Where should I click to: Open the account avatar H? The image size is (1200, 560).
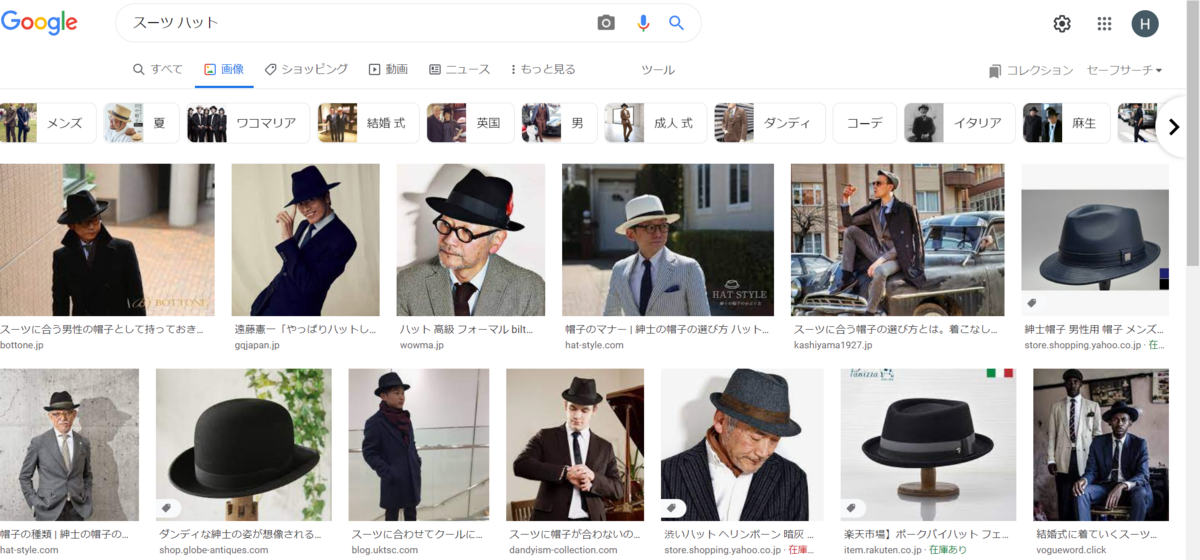[1145, 24]
